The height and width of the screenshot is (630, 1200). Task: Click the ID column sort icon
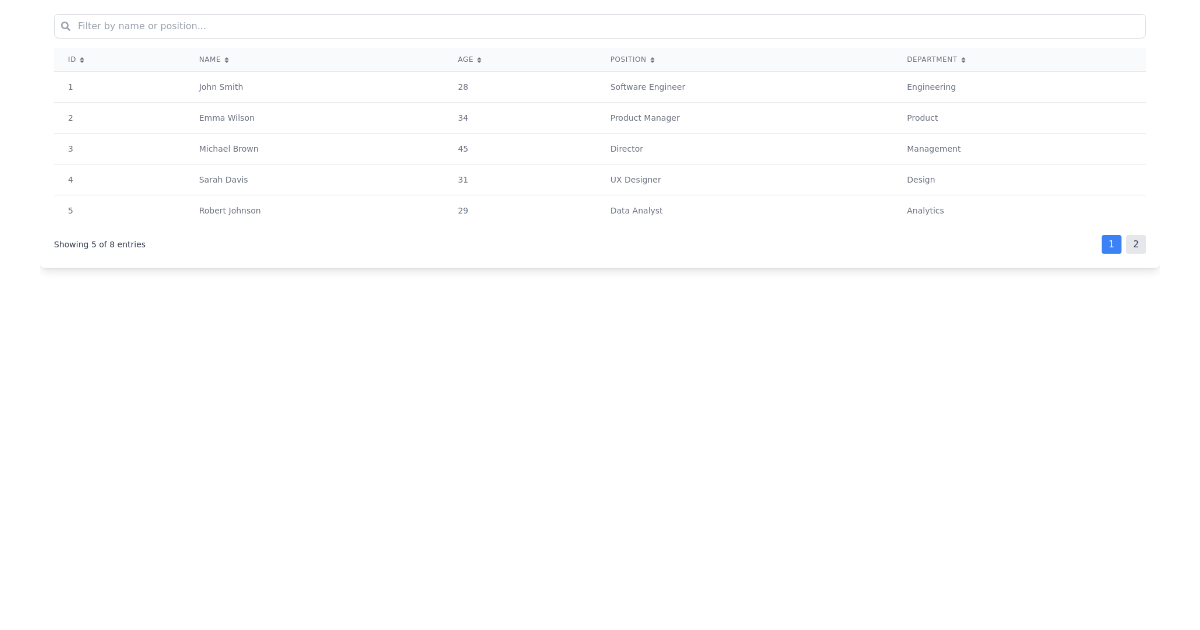[82, 60]
